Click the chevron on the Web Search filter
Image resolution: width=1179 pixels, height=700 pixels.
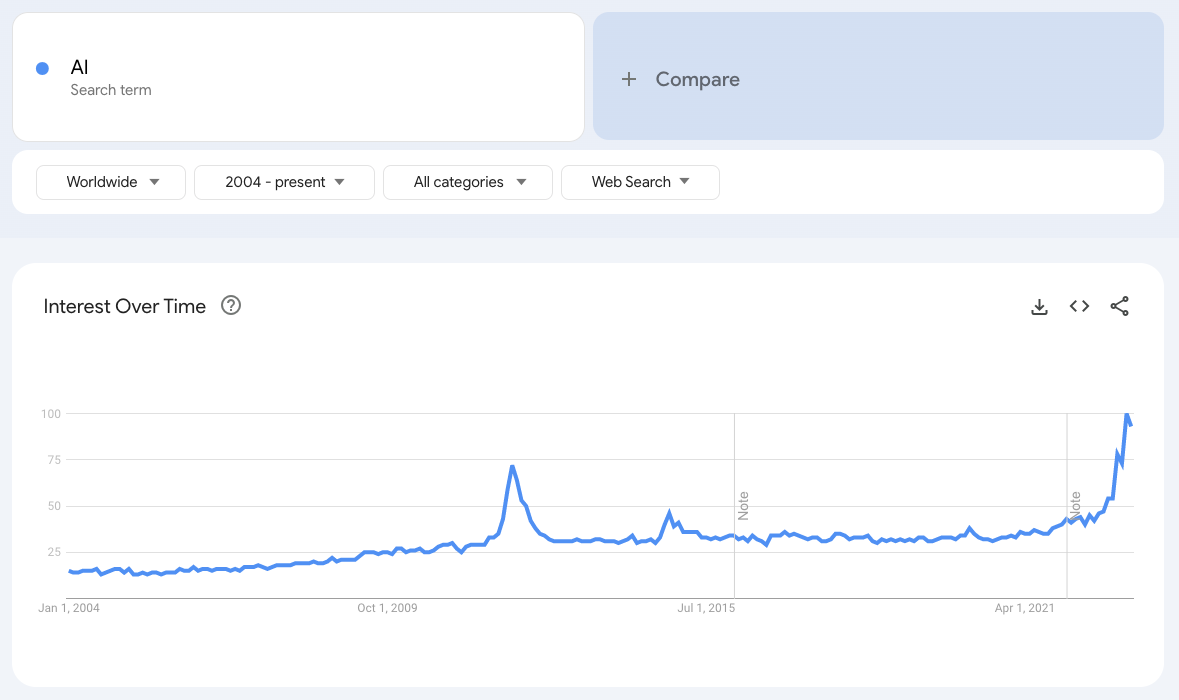click(x=684, y=182)
